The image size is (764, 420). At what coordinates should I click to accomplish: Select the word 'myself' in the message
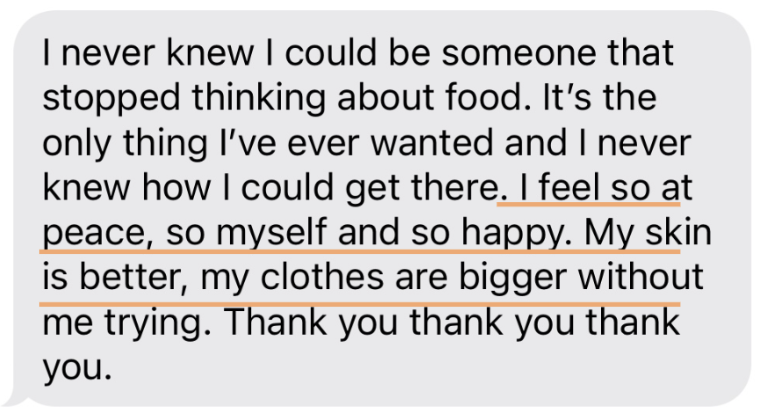coord(271,234)
